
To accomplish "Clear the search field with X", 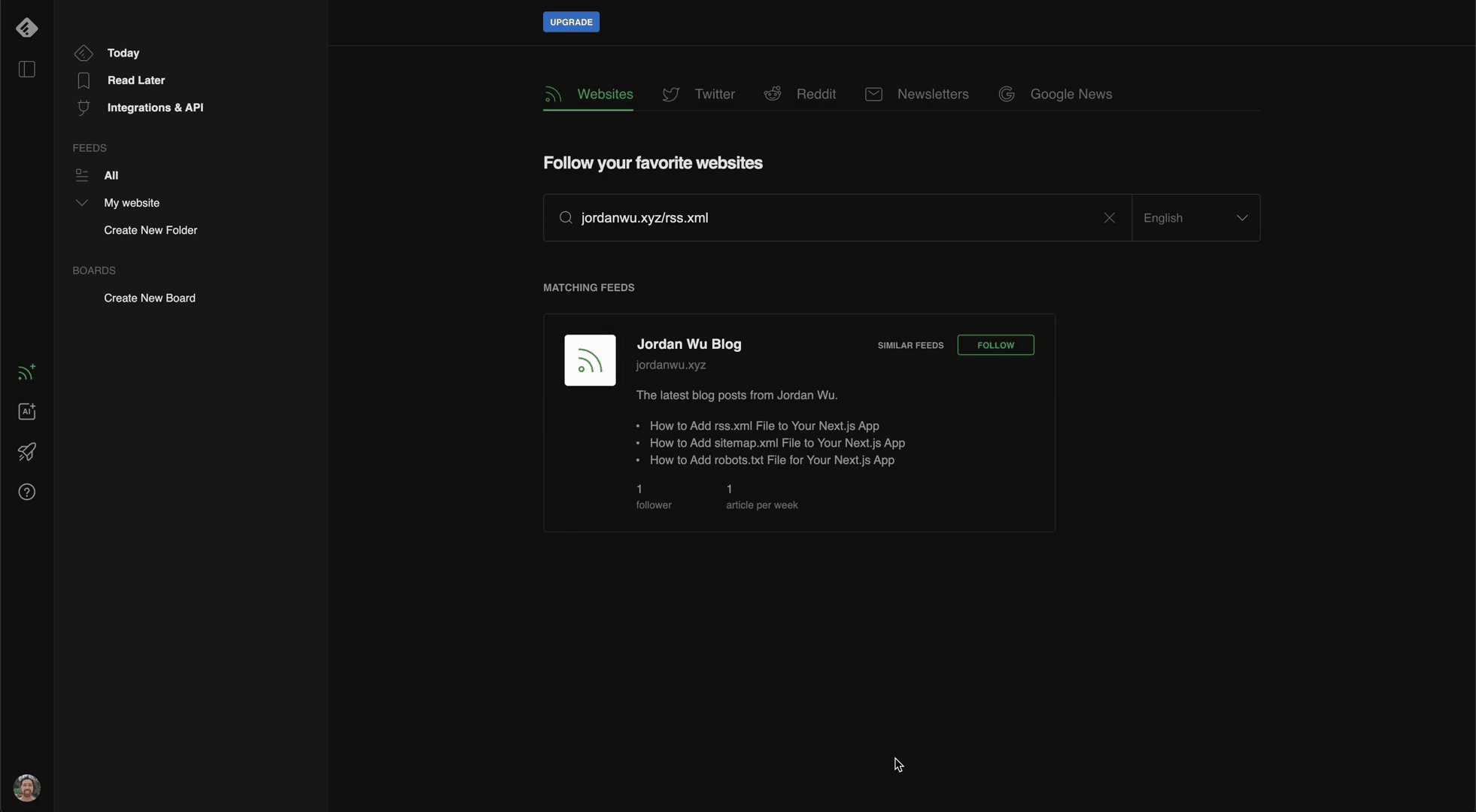I will [x=1109, y=218].
